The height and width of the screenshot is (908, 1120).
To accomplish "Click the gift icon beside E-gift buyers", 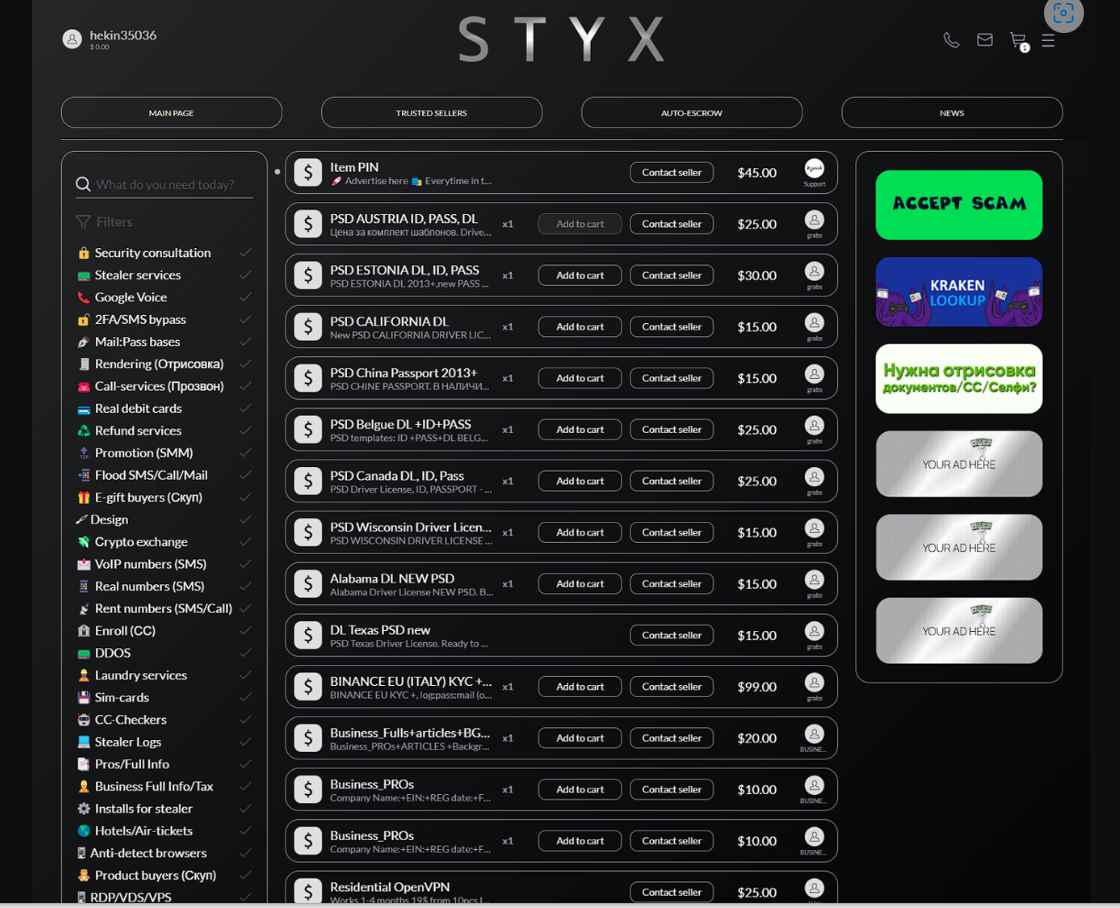I will click(84, 497).
